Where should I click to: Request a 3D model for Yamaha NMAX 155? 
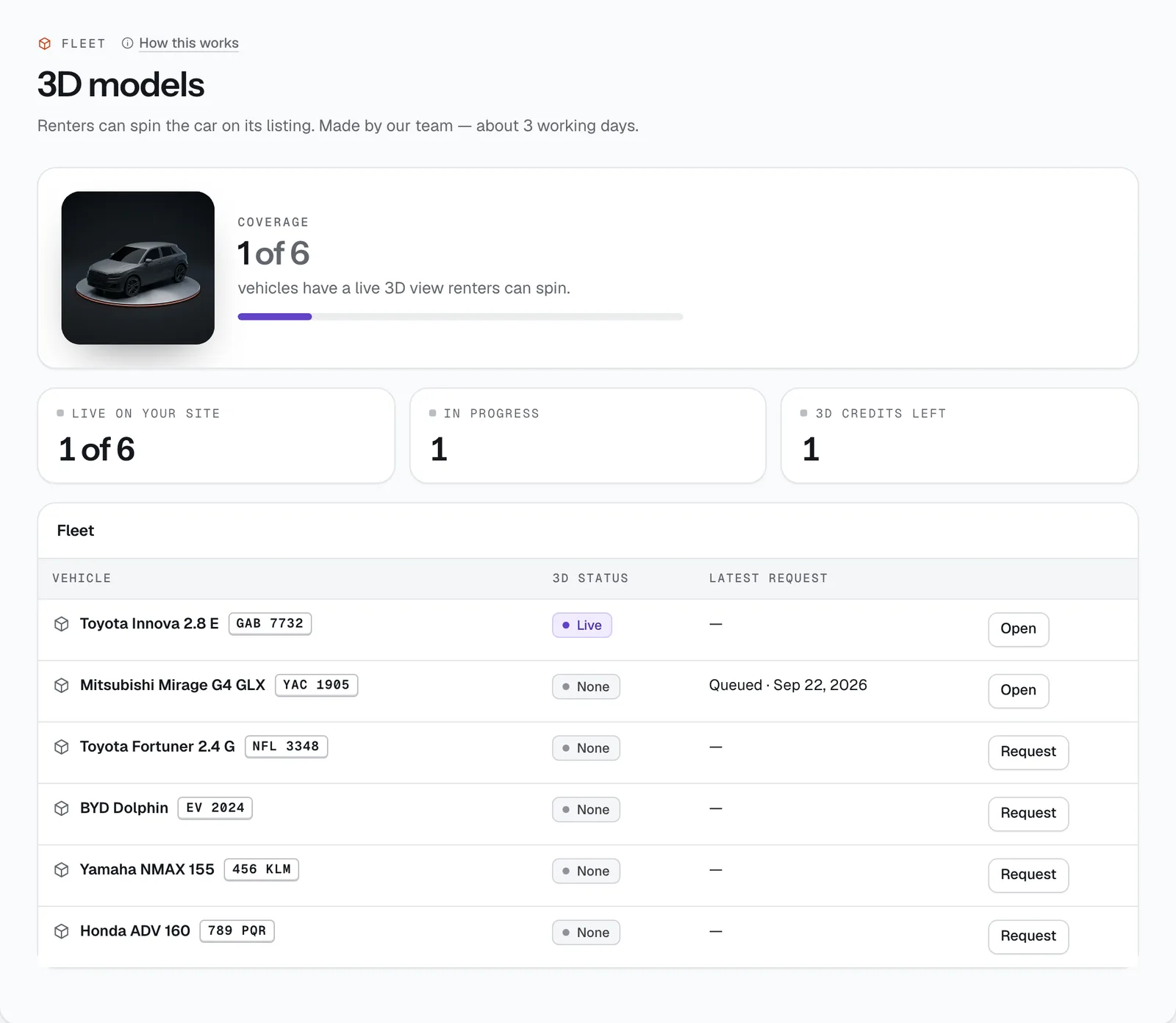pos(1028,875)
